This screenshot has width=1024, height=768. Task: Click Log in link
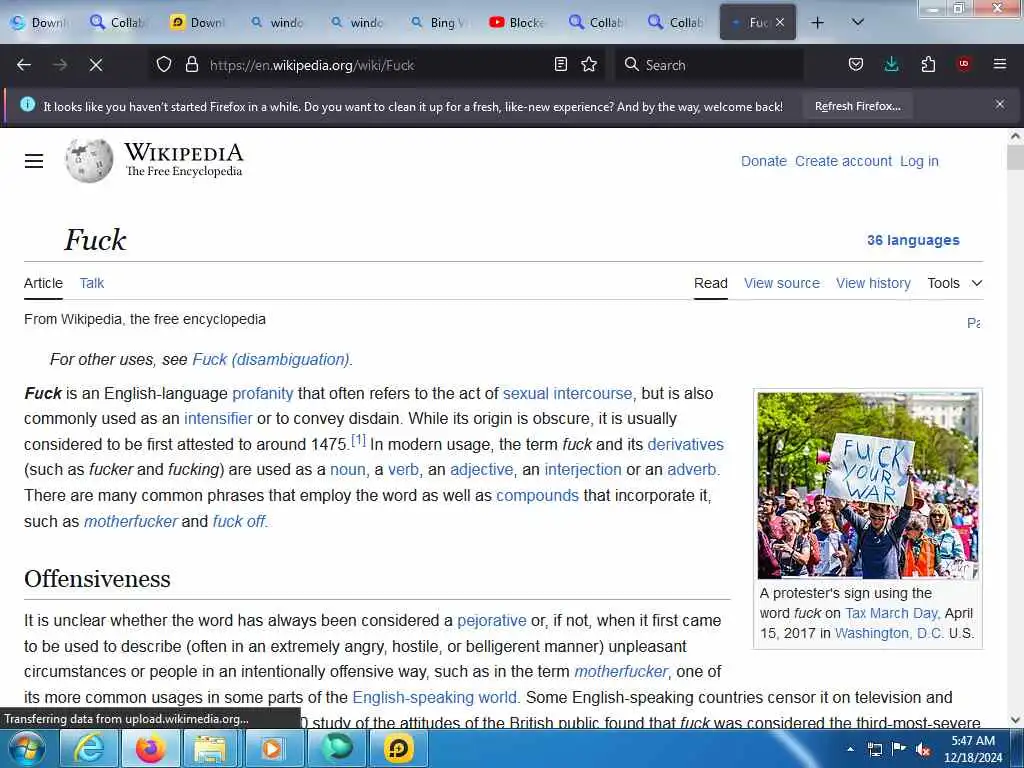point(919,161)
